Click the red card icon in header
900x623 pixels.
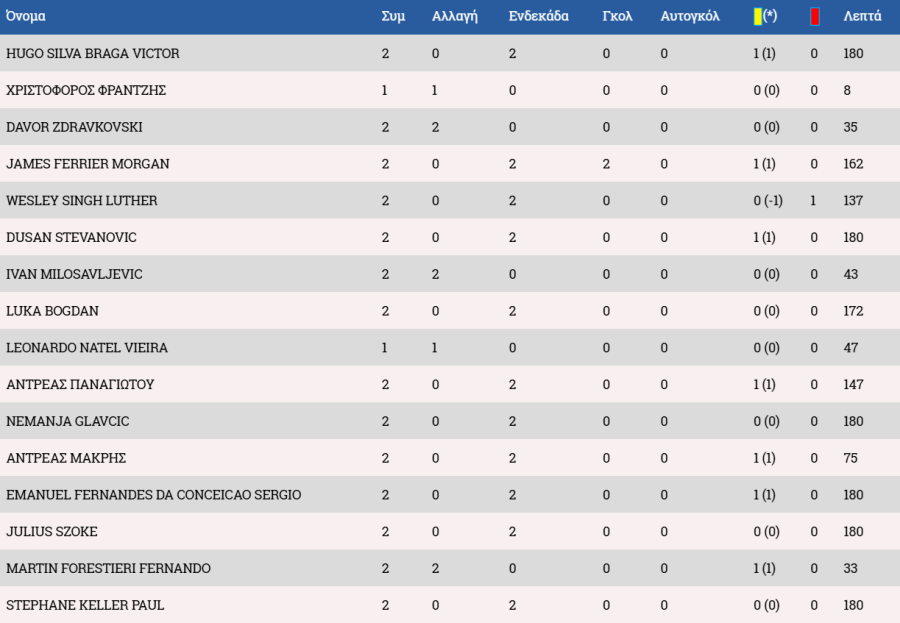(x=814, y=17)
